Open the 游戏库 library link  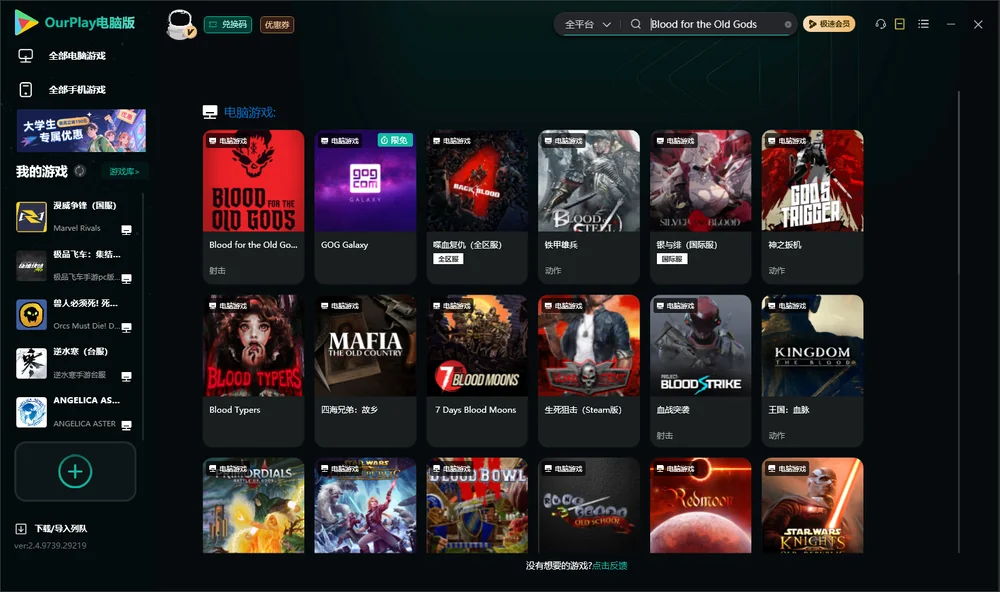124,171
